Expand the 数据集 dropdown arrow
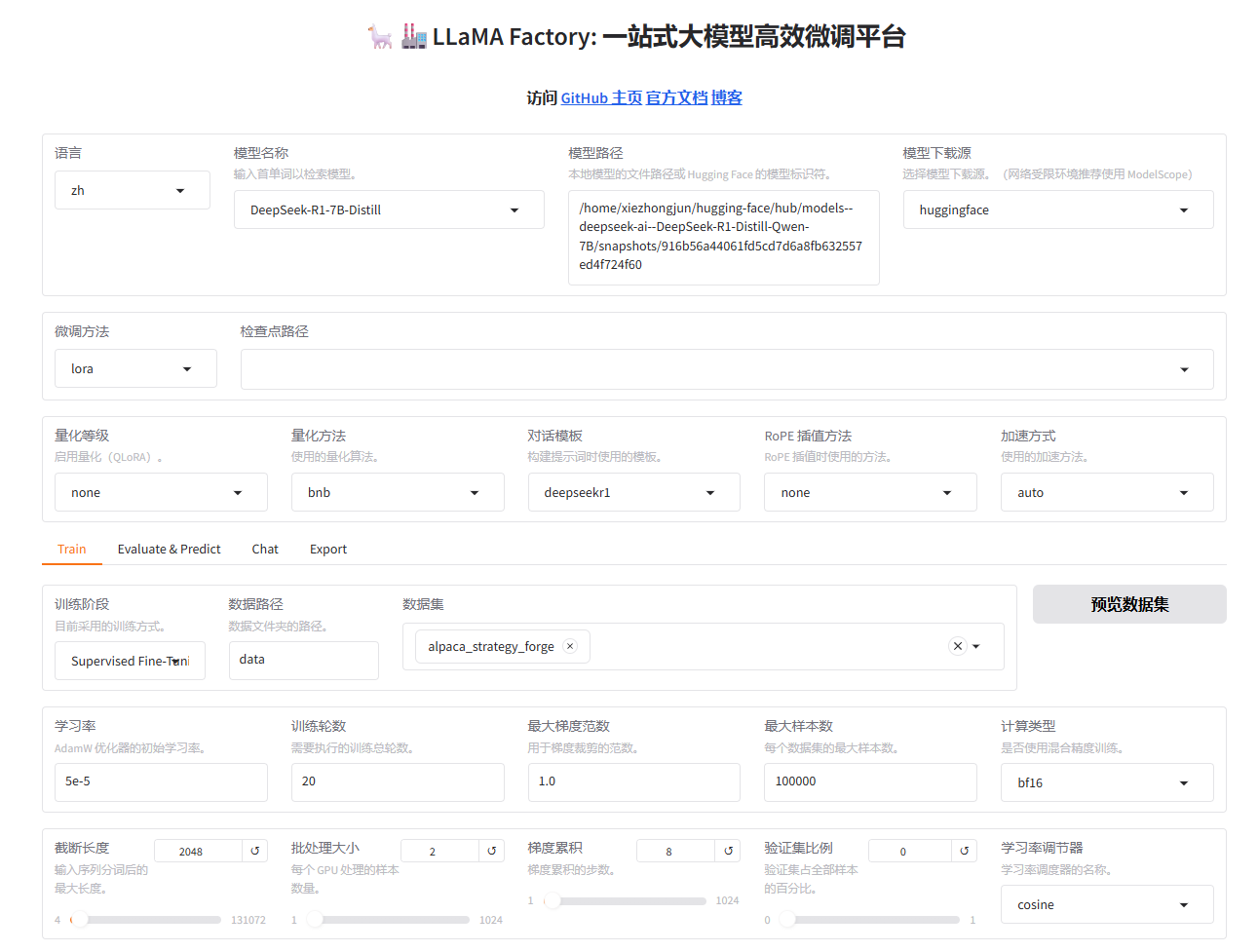Viewport: 1258px width, 952px height. 976,646
